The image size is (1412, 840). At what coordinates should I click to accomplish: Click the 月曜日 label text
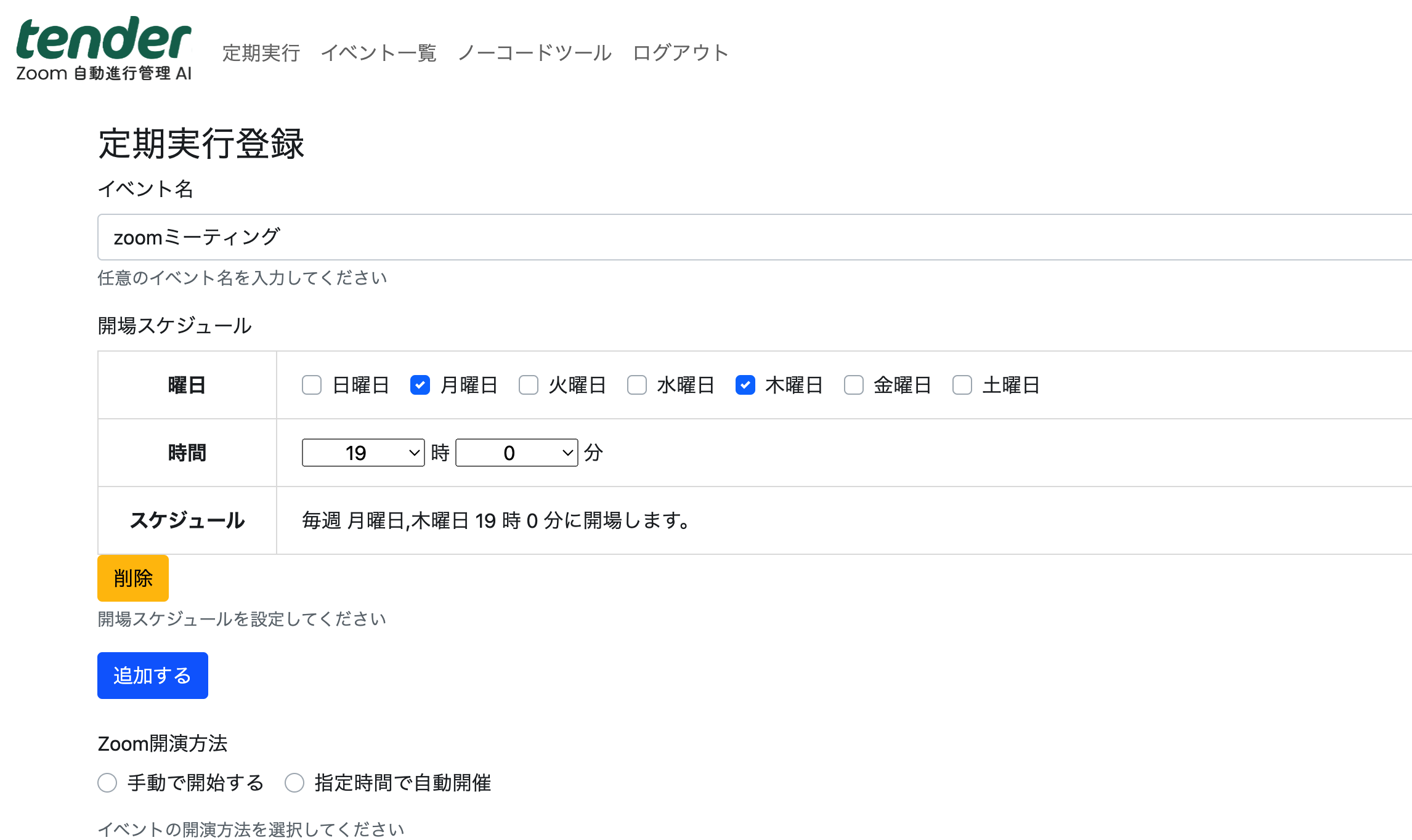click(469, 386)
